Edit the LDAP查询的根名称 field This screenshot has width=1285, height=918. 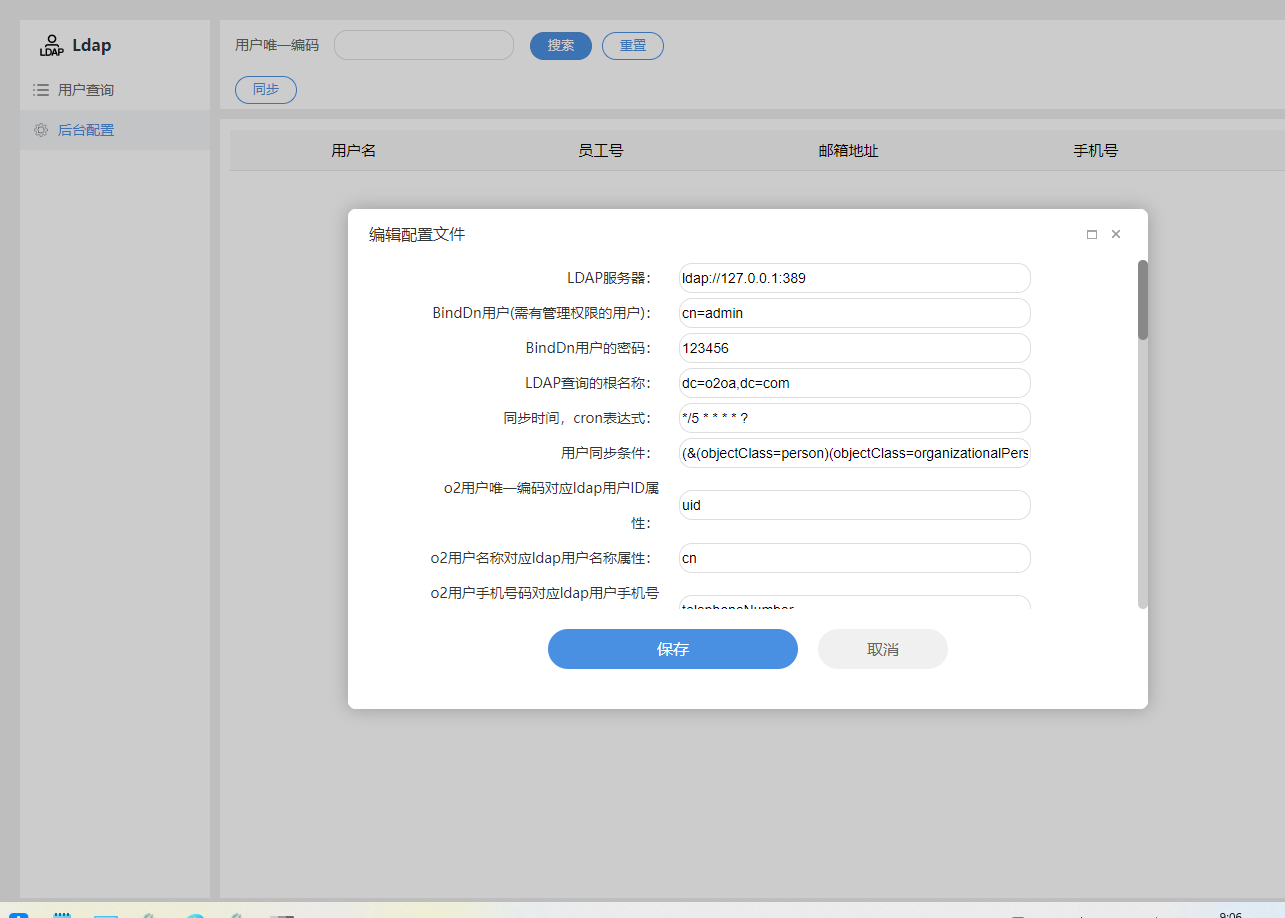point(854,383)
